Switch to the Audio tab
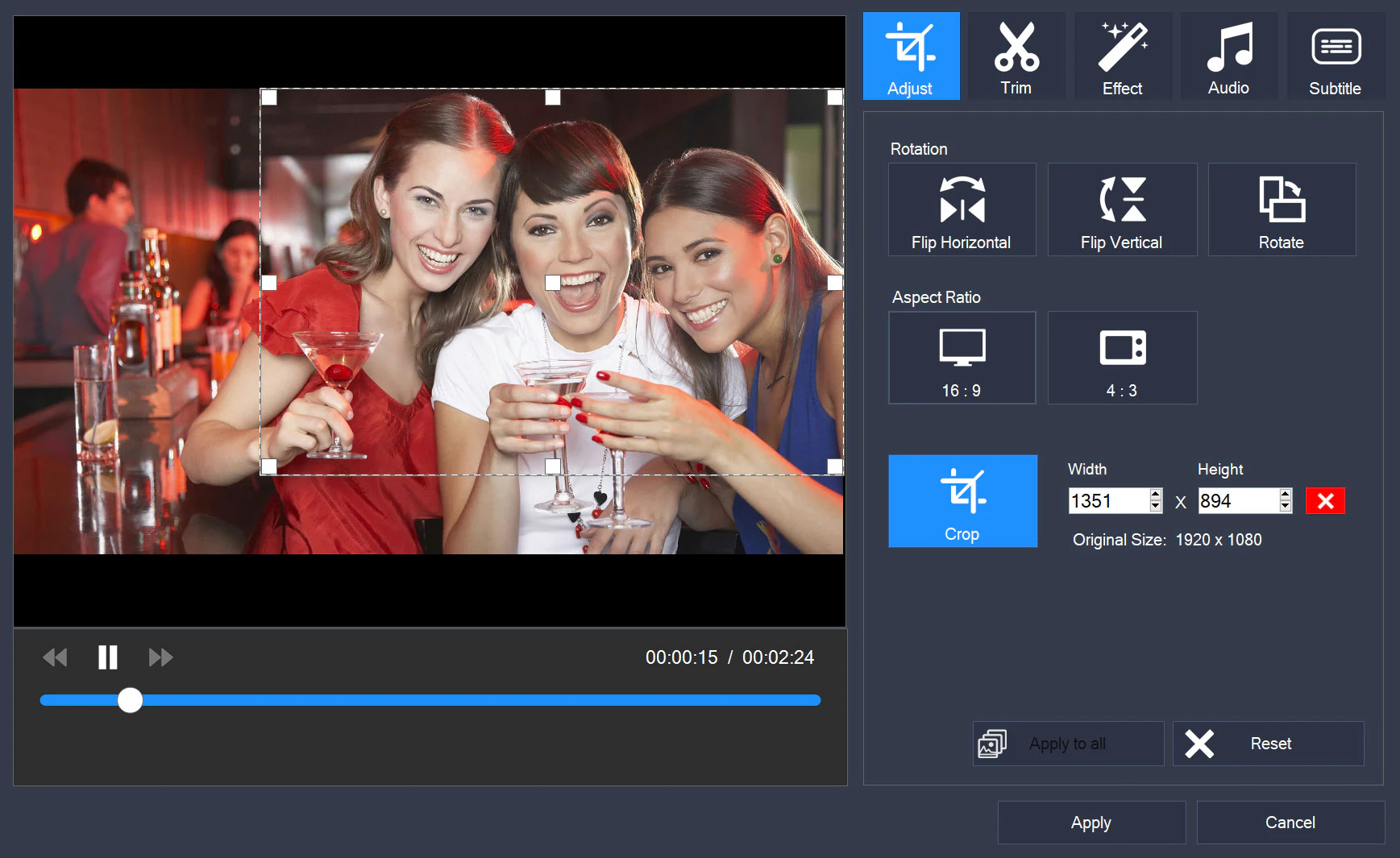Viewport: 1400px width, 858px height. [1229, 56]
